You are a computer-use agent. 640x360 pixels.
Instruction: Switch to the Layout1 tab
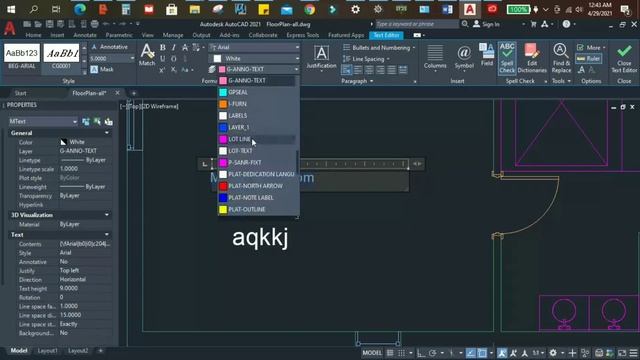coord(47,351)
